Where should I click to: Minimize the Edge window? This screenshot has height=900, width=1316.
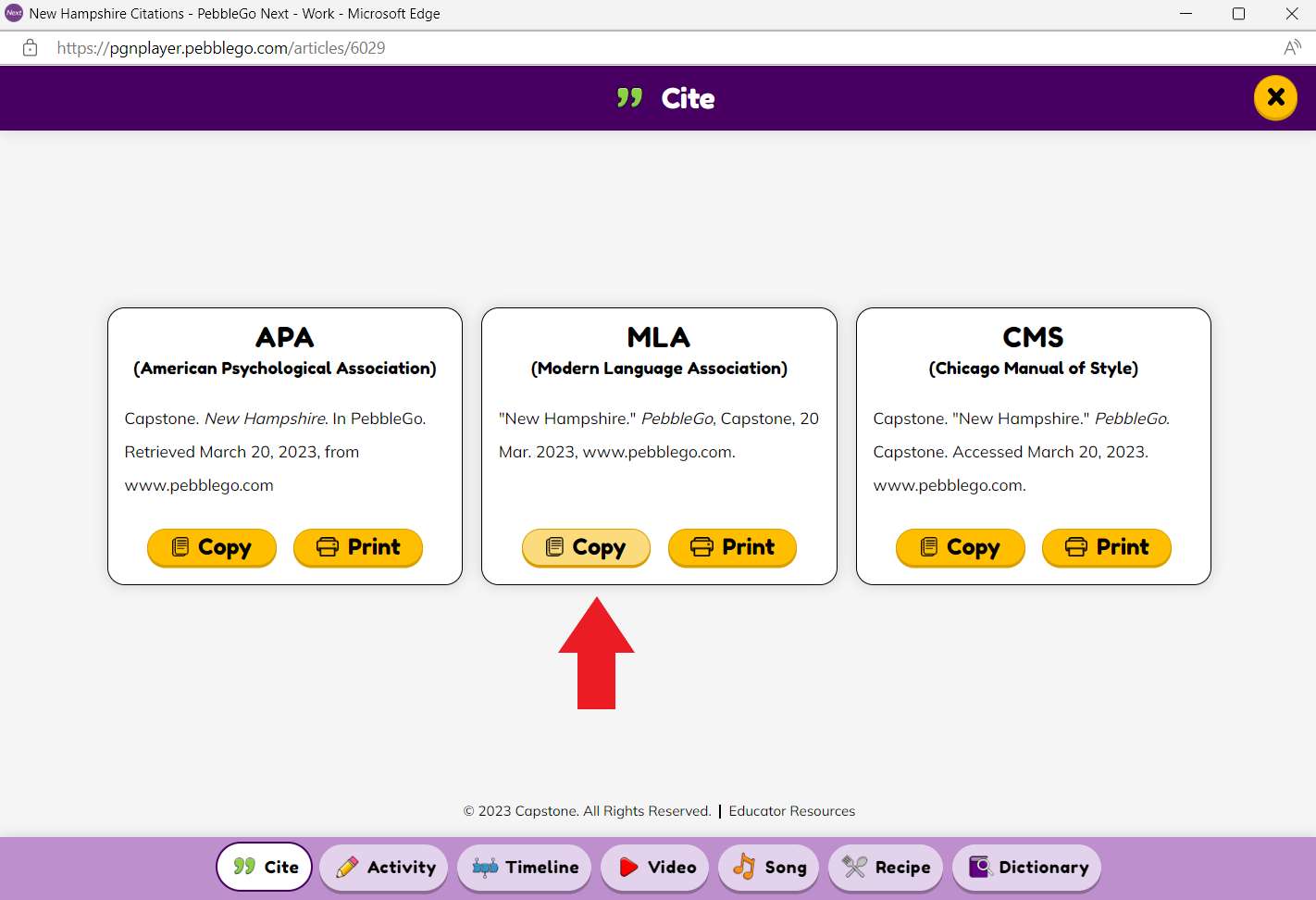1186,14
